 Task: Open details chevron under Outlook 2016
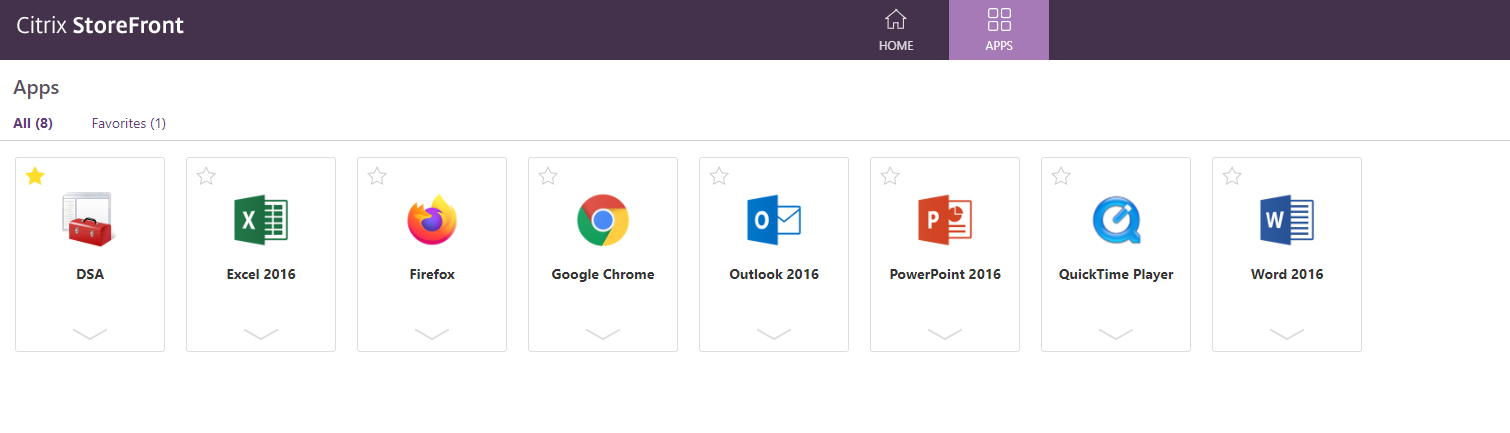774,334
